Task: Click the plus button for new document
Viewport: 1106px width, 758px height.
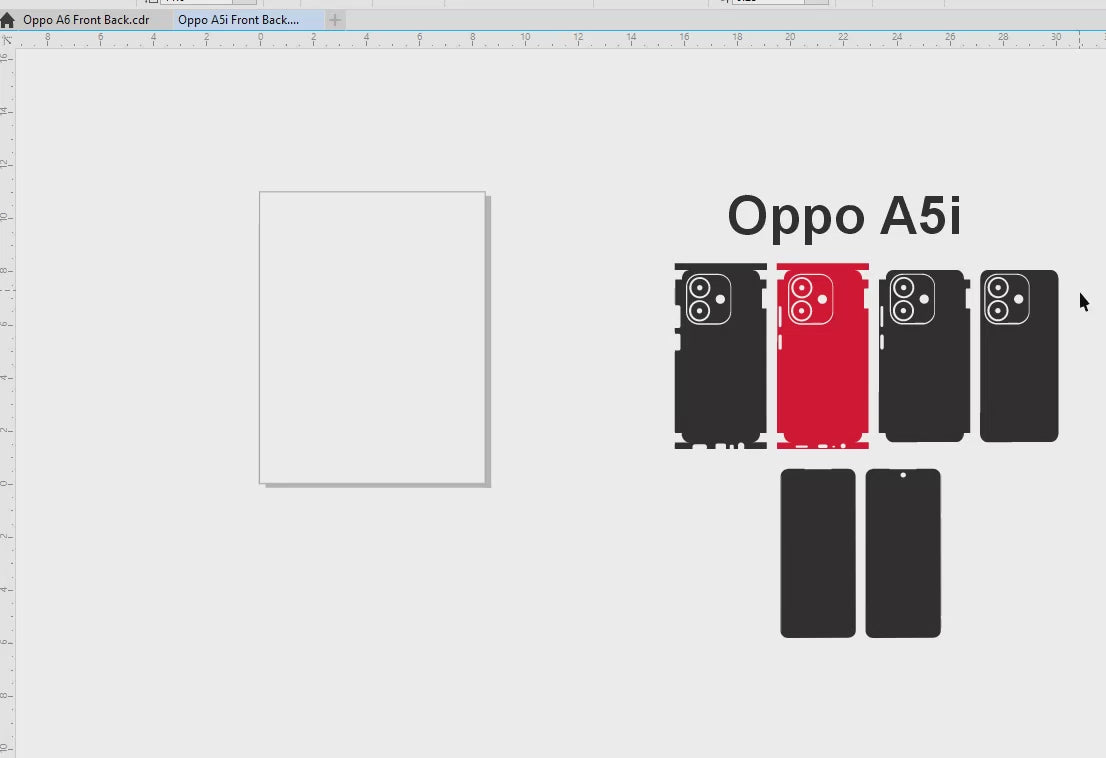Action: point(335,20)
